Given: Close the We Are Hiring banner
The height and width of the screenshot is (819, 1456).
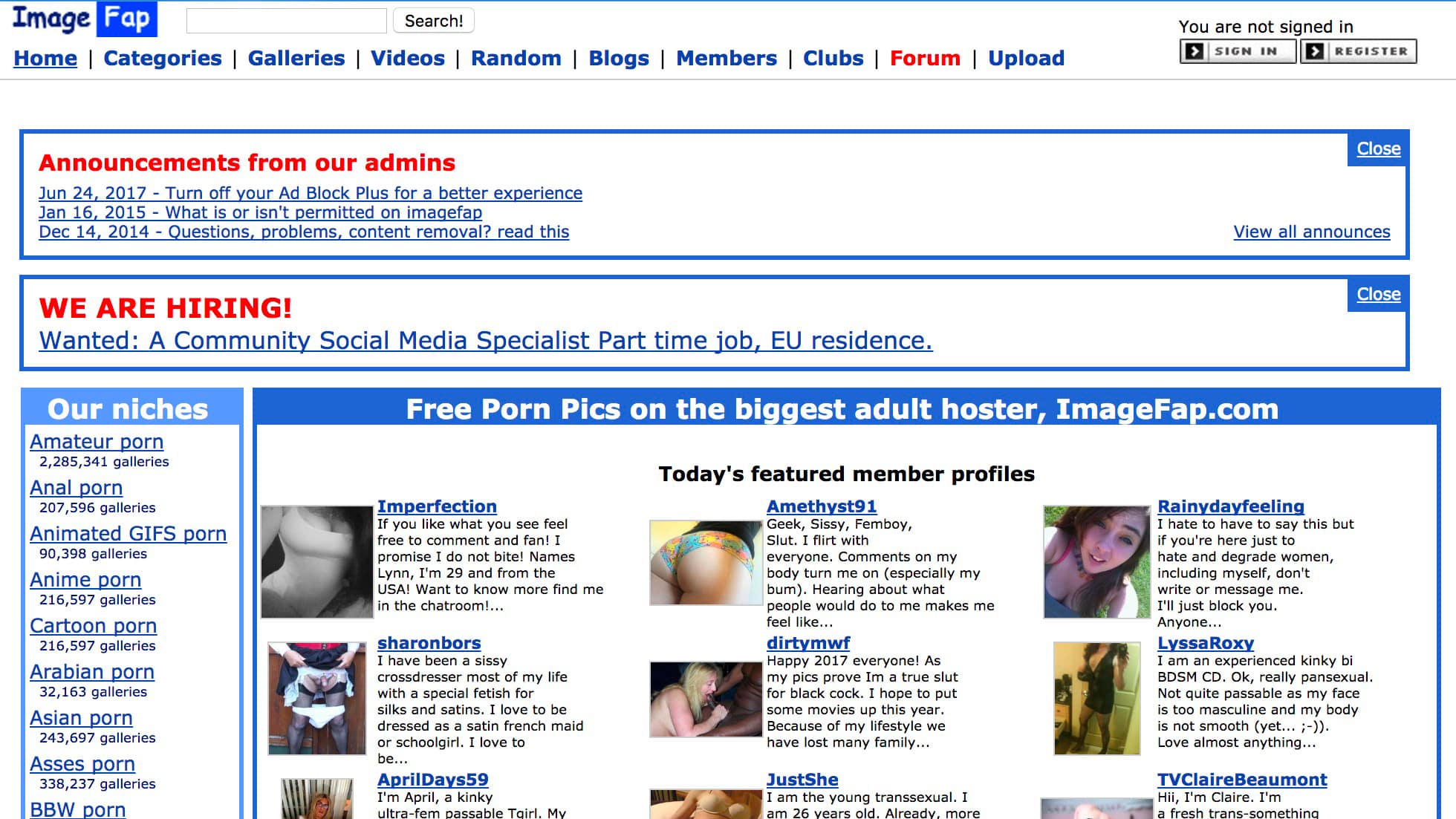Looking at the screenshot, I should click(1378, 294).
